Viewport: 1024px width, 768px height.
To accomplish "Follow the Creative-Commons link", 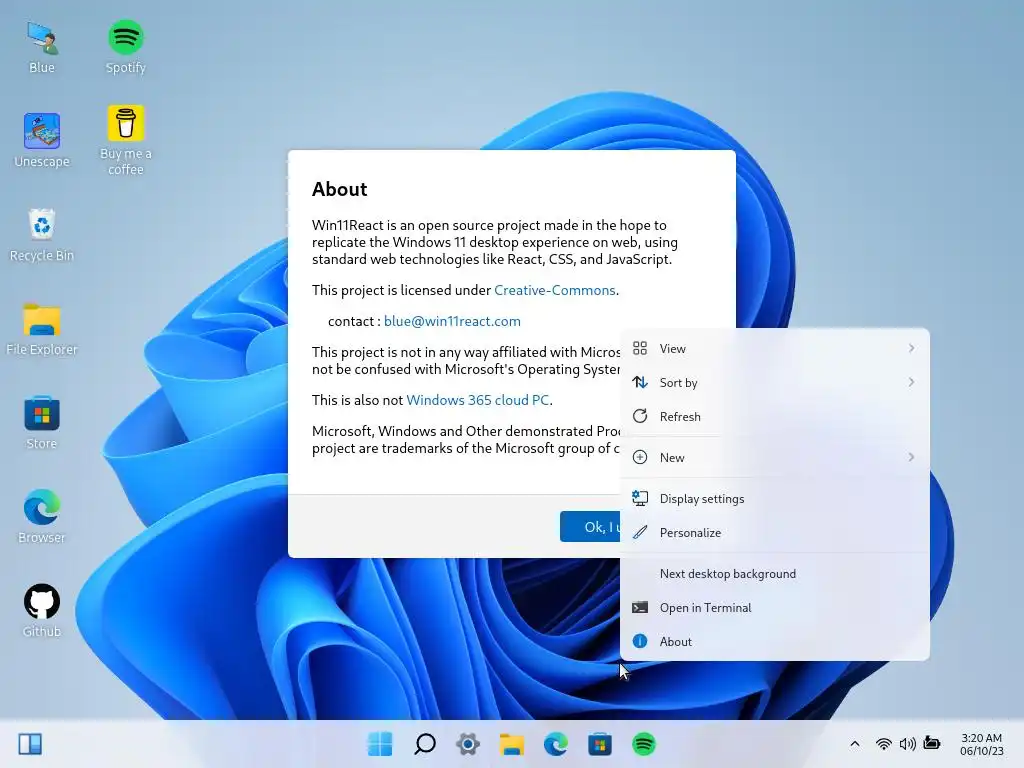I will [554, 290].
